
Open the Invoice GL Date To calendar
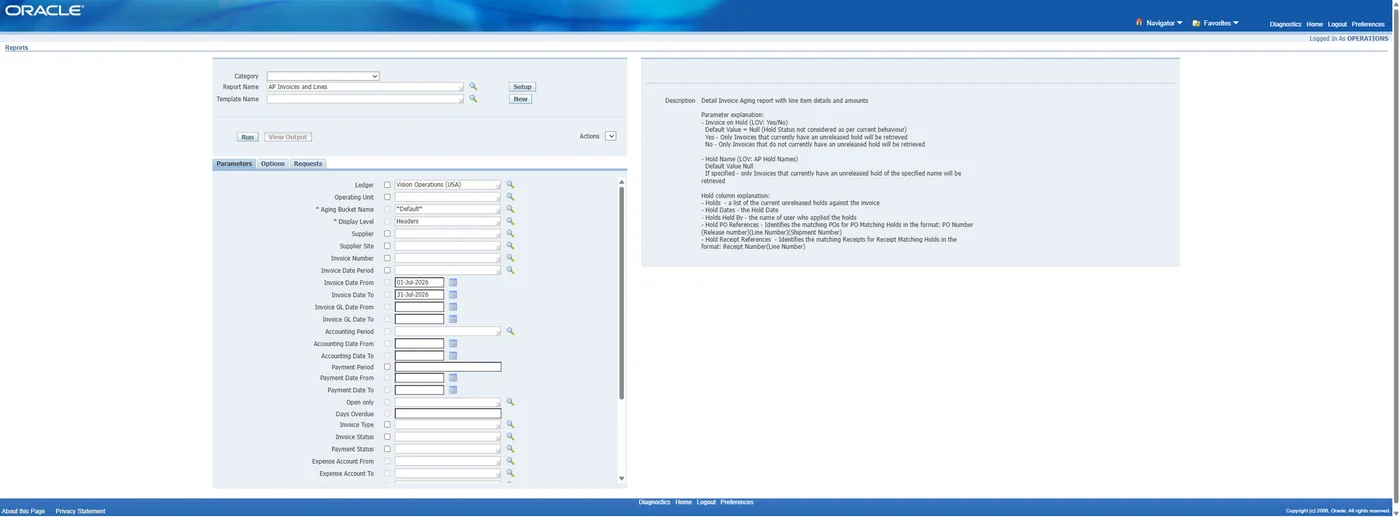453,319
